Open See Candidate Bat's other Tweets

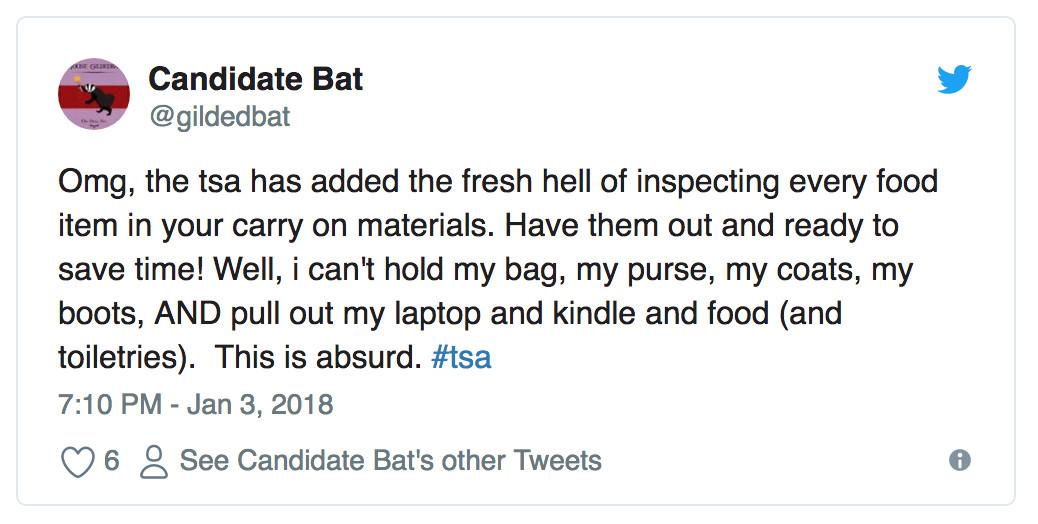pos(390,461)
